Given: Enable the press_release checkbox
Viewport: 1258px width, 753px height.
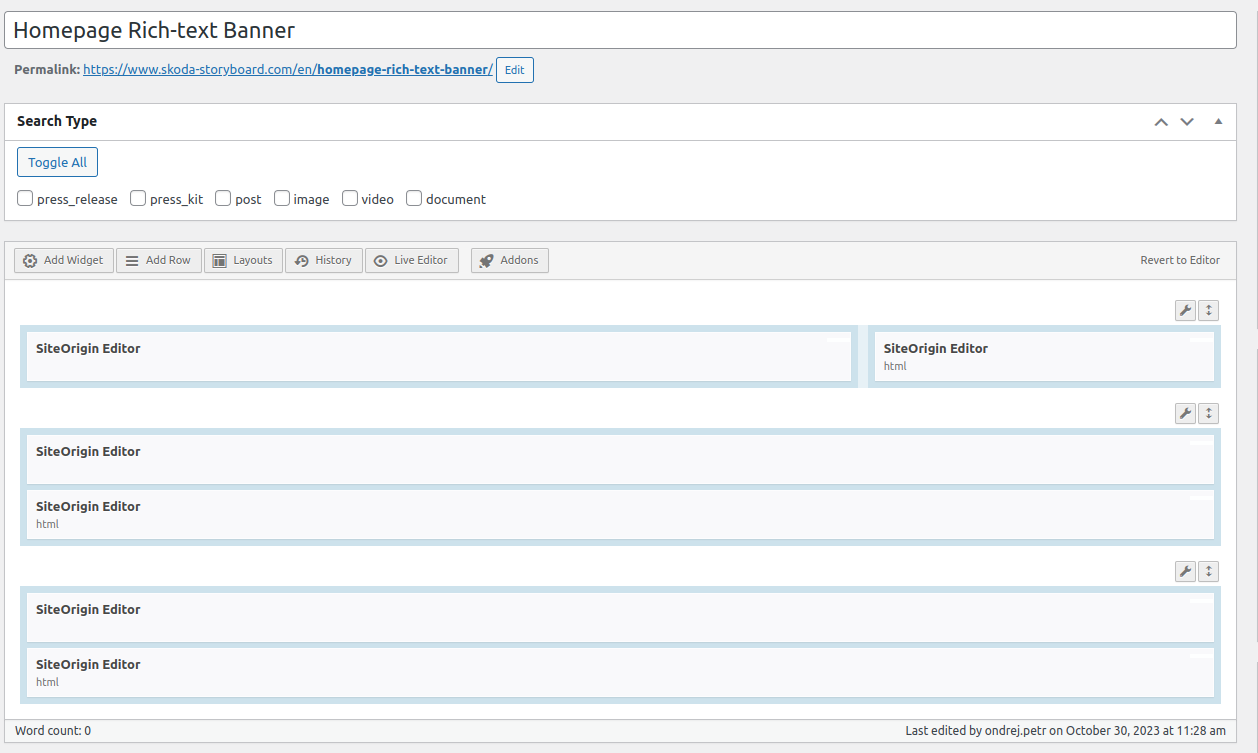Looking at the screenshot, I should click(25, 198).
